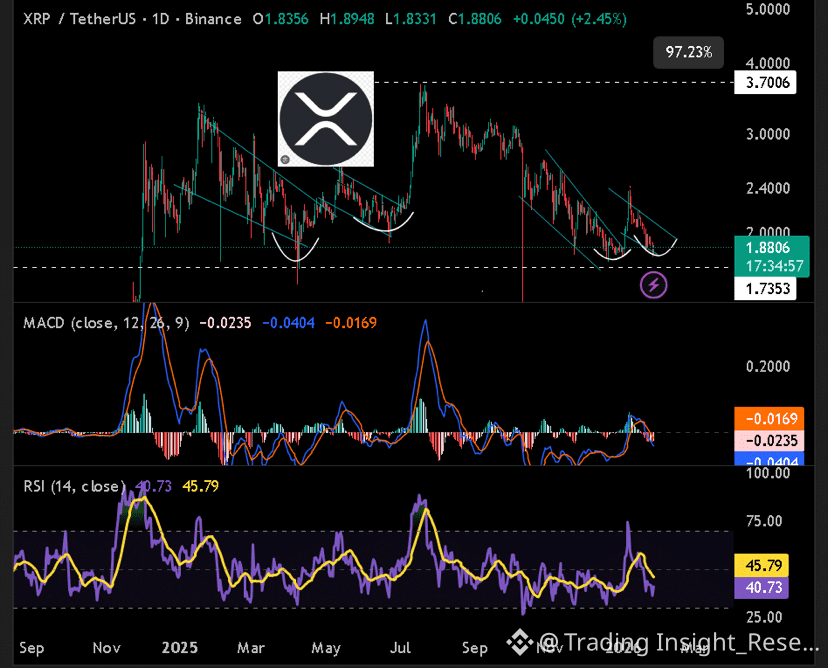The image size is (828, 668).
Task: Click the yellow 45.79 RSI axis tag
Action: 764,567
